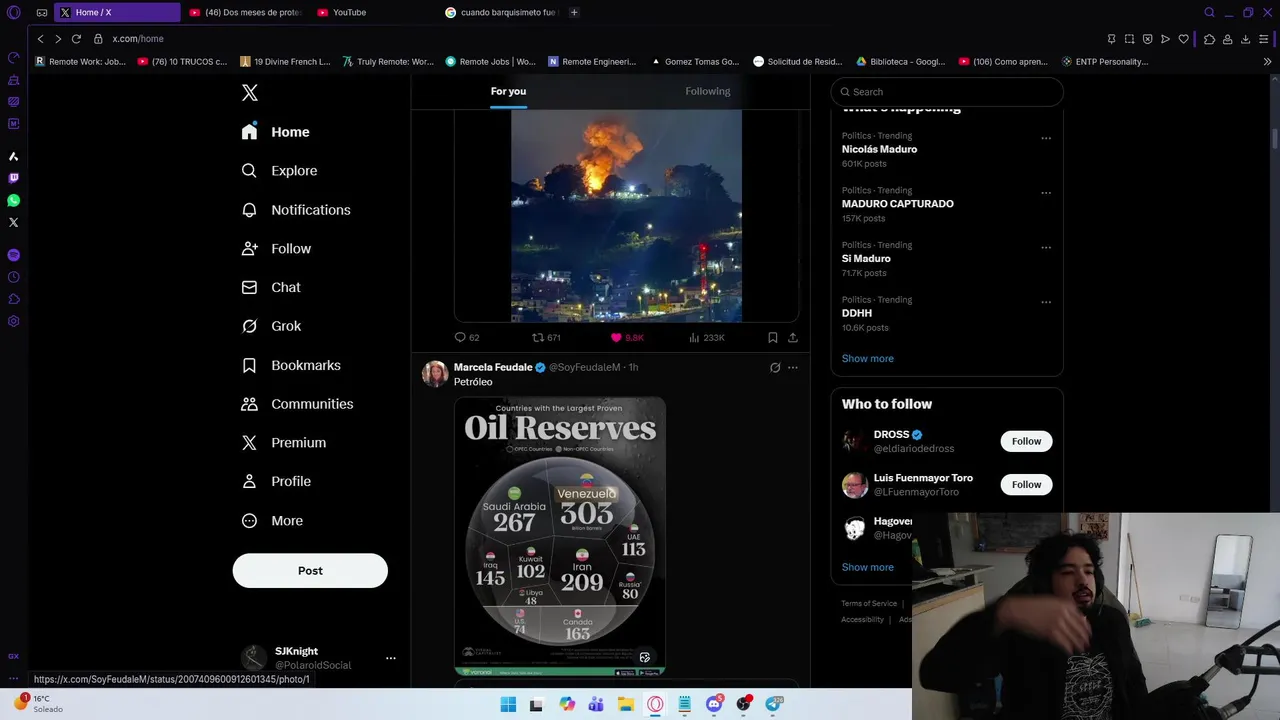Open more options for MADURO CAPTURADO trend
The width and height of the screenshot is (1280, 720).
(1046, 193)
